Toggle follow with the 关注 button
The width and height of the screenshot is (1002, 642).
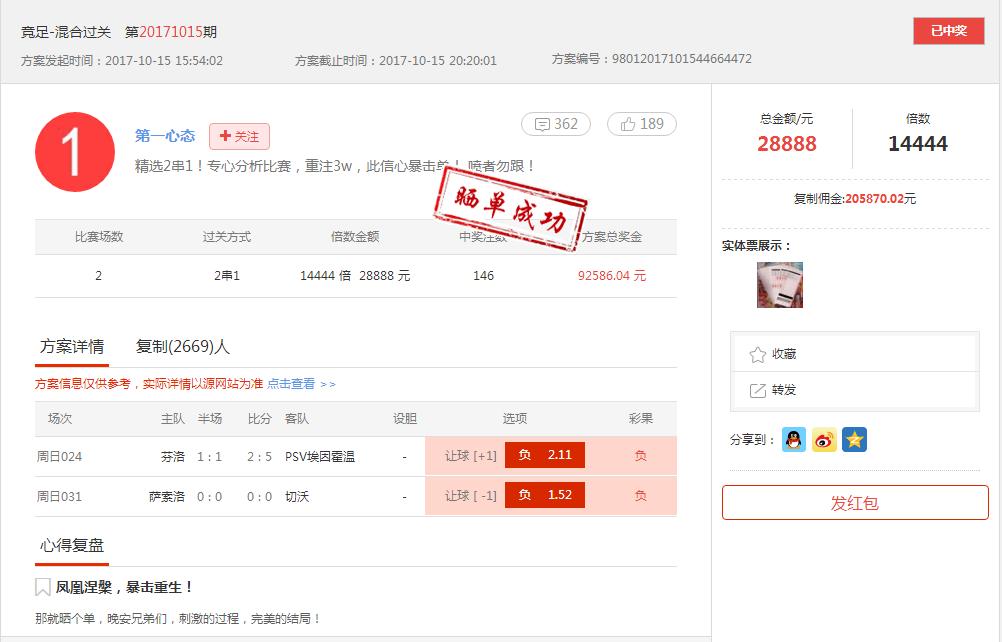click(x=238, y=134)
